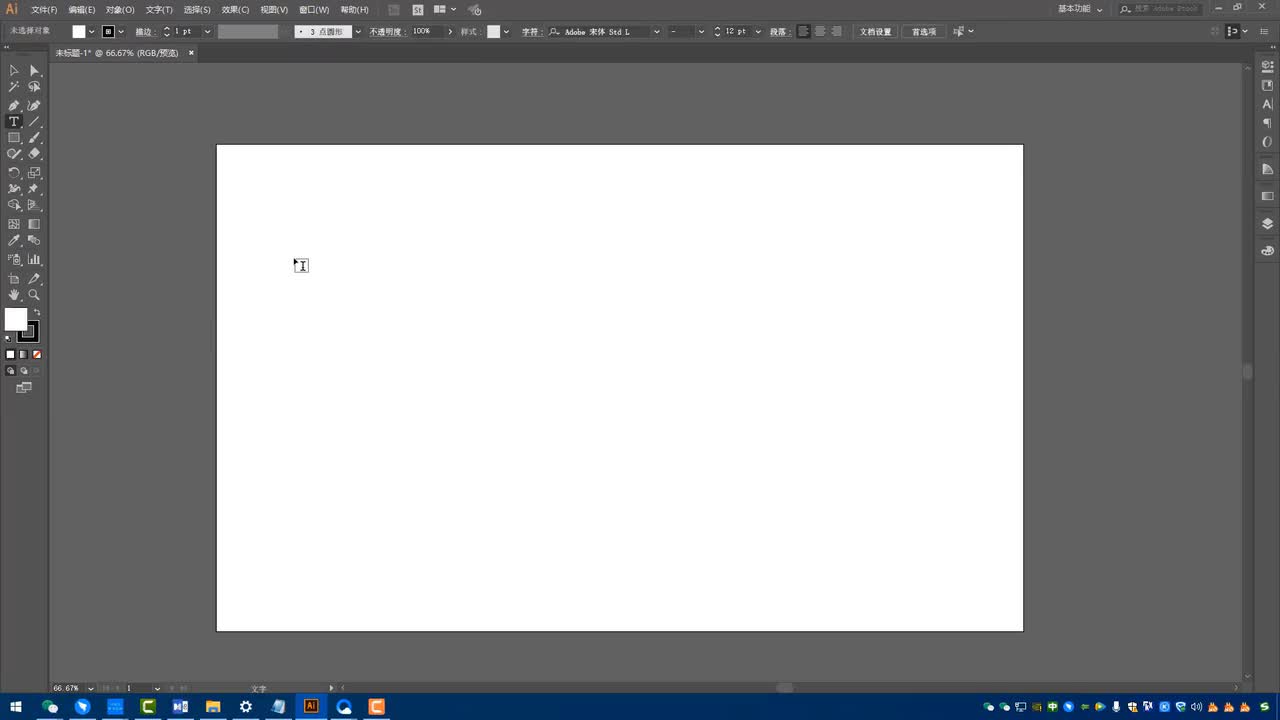Pick the Shaper tool
1280x720 pixels.
pos(14,154)
